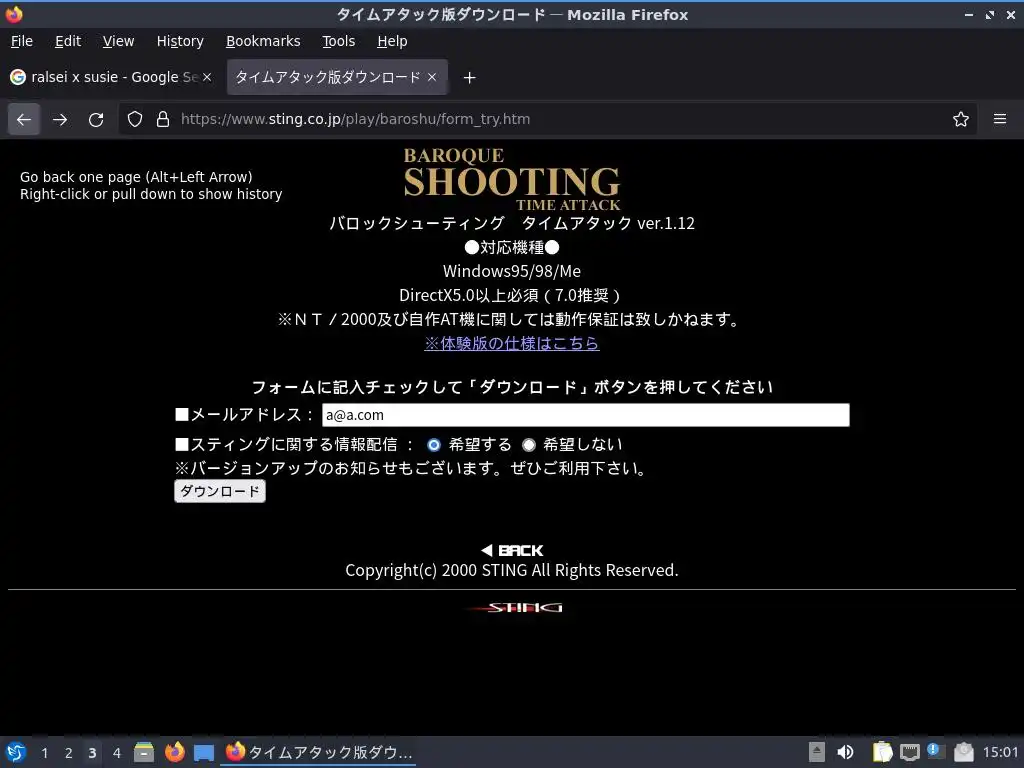
Task: Click the screenshot camera tray icon
Action: tap(964, 752)
